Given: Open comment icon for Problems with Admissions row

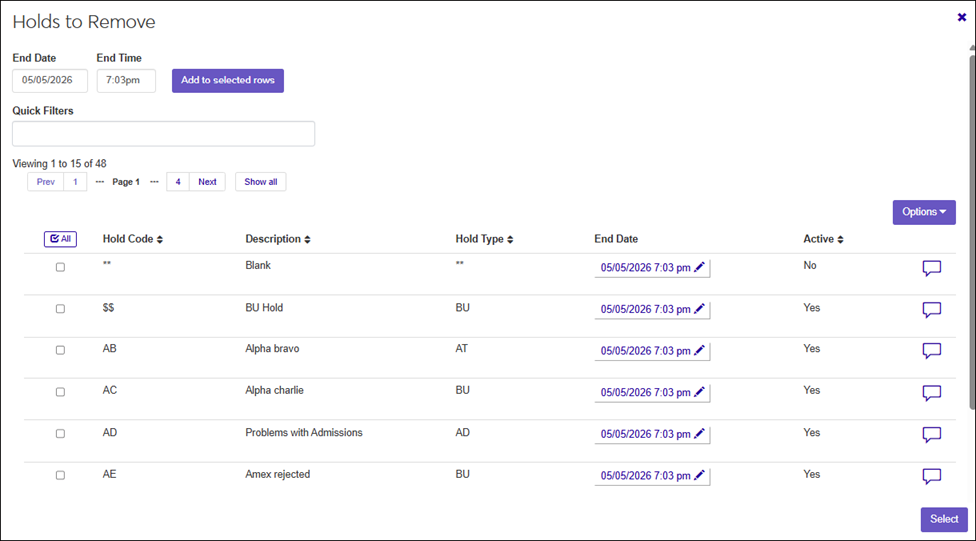Looking at the screenshot, I should 931,435.
